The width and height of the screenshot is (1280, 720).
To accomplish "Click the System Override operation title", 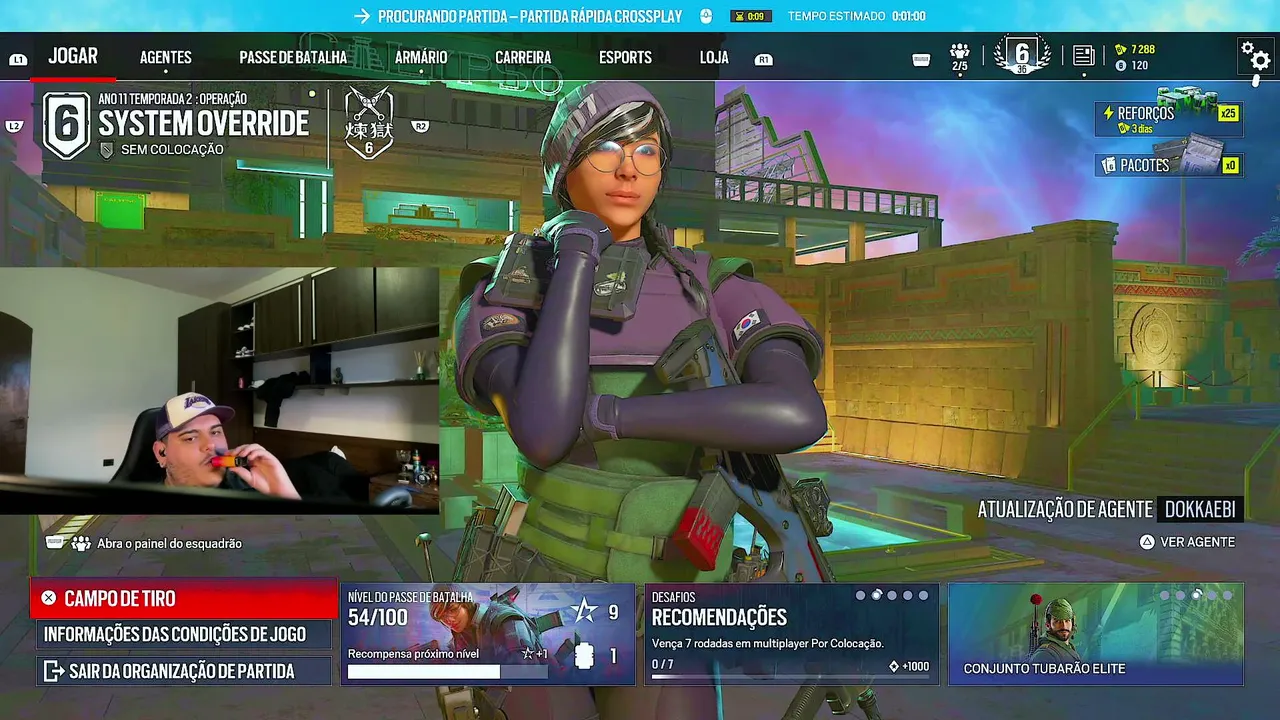I will click(204, 124).
